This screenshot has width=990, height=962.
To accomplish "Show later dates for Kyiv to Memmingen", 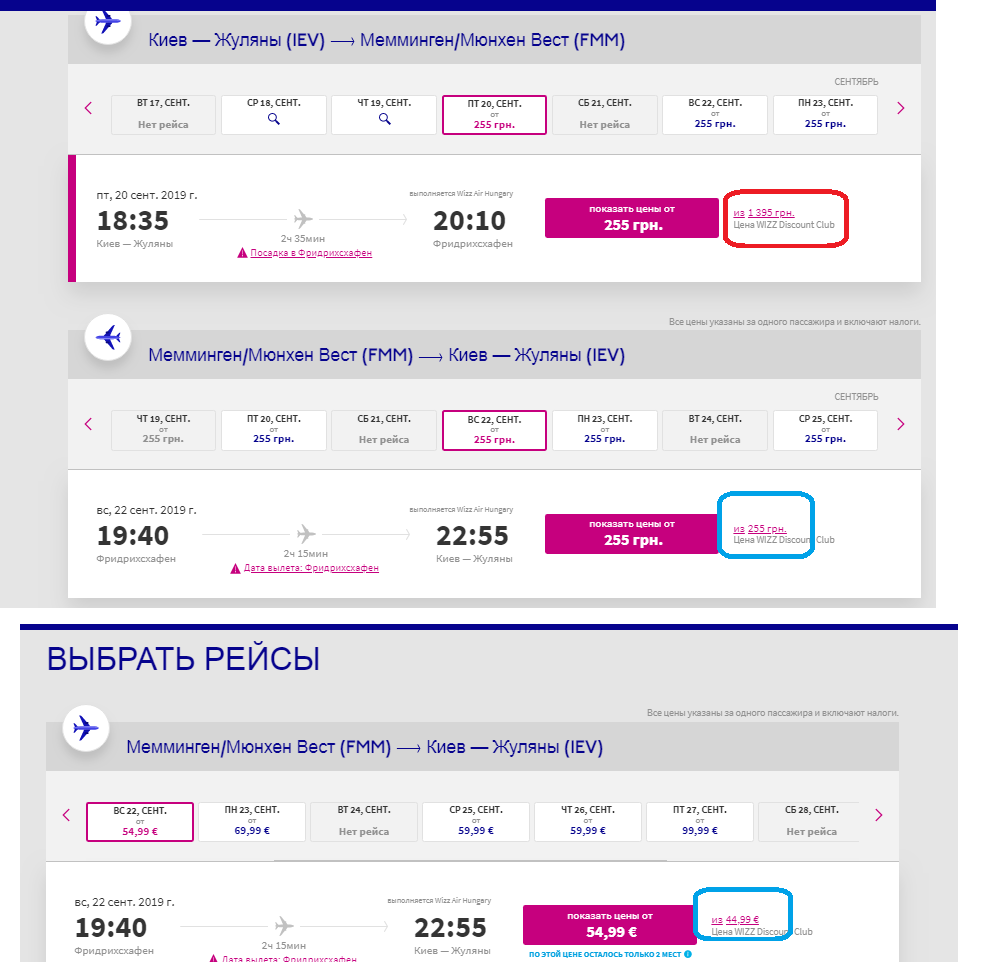I will (900, 108).
